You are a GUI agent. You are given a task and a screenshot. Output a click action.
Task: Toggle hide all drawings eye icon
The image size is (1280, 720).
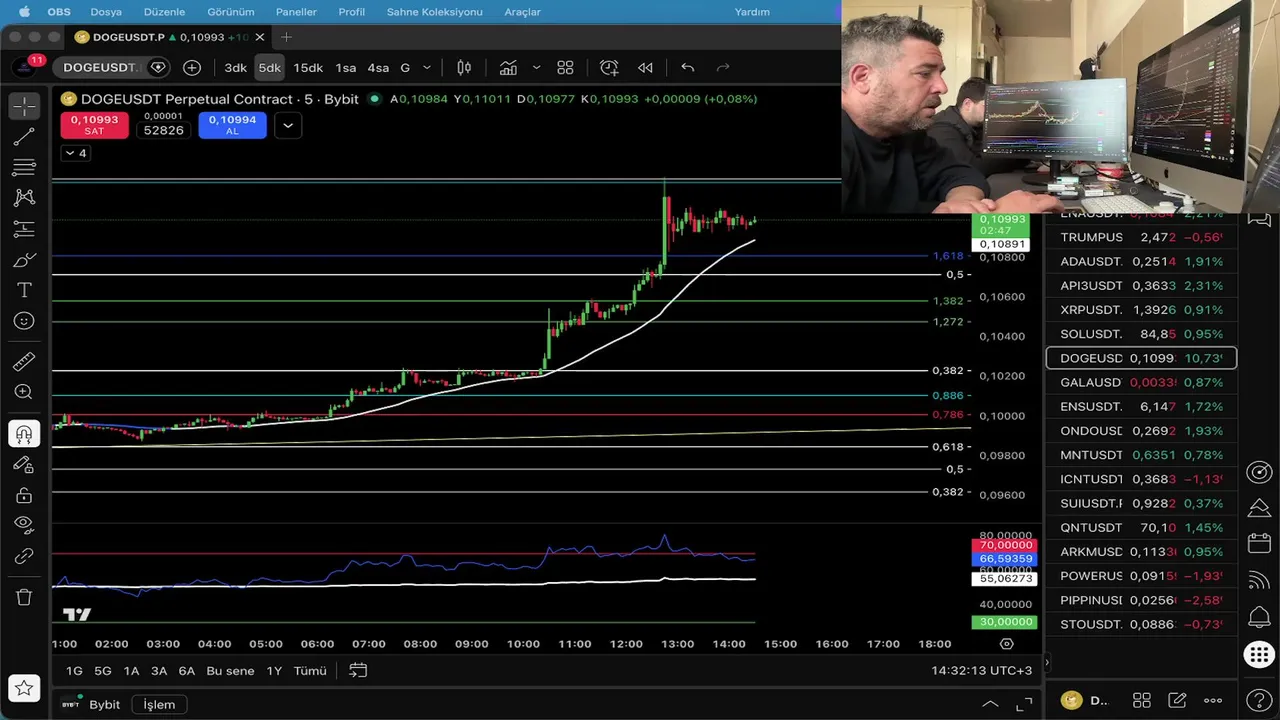pos(24,525)
